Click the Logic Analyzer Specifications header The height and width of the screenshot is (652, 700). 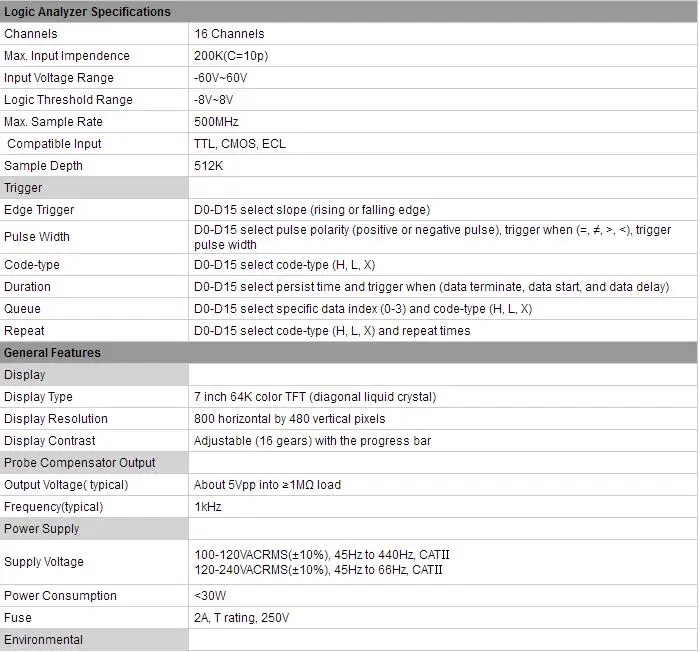[x=87, y=12]
